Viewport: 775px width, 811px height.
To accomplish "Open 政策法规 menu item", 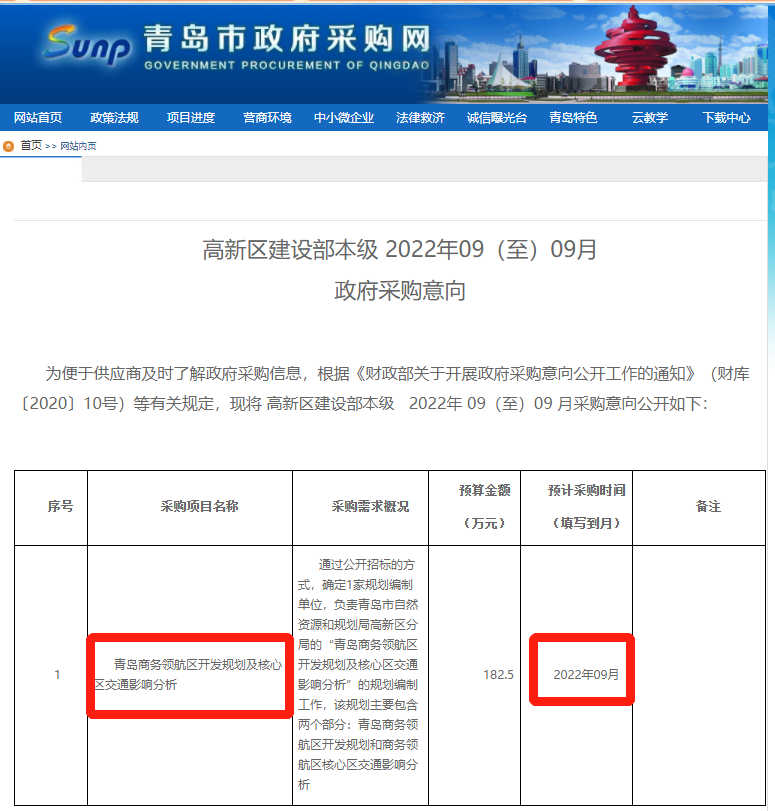I will coord(114,118).
